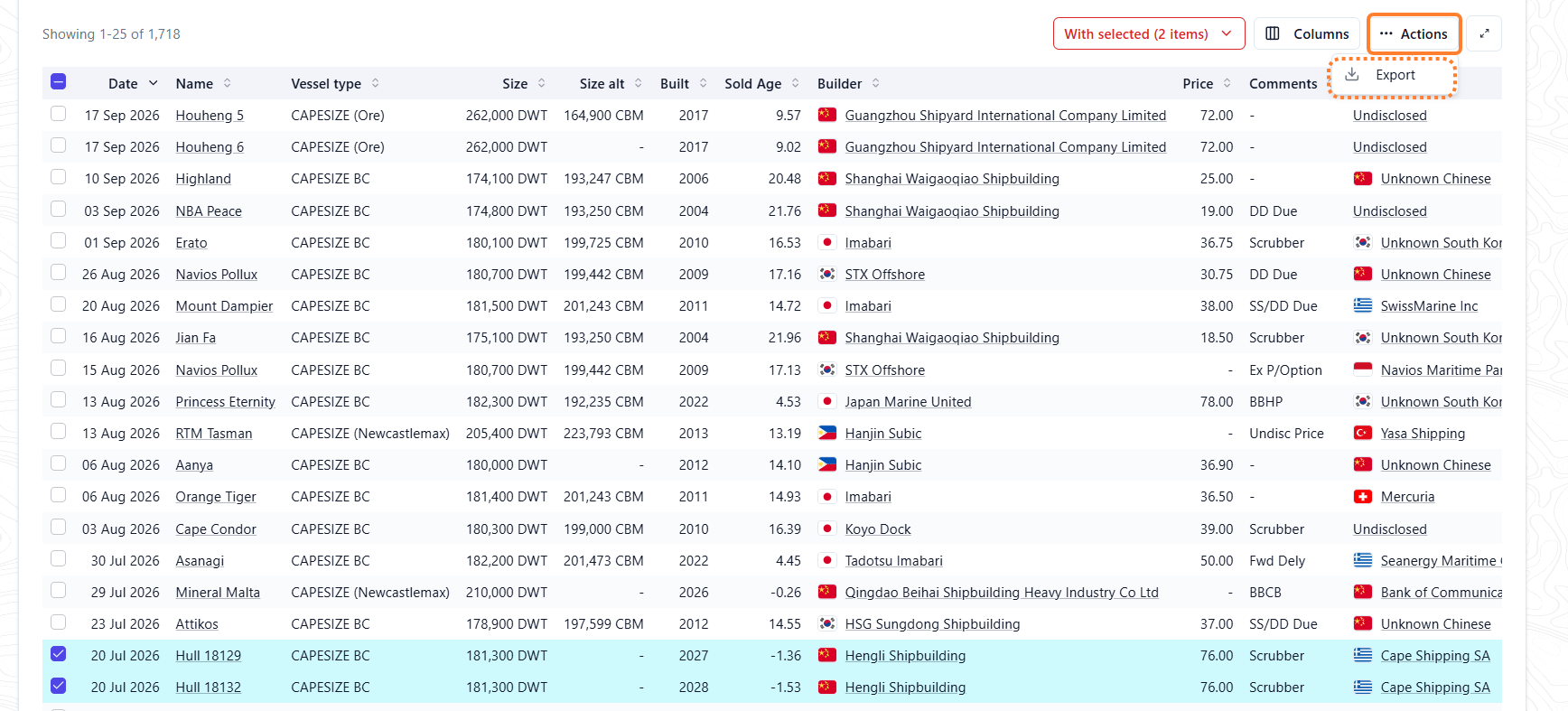Click the Date column sort chevron

click(154, 83)
